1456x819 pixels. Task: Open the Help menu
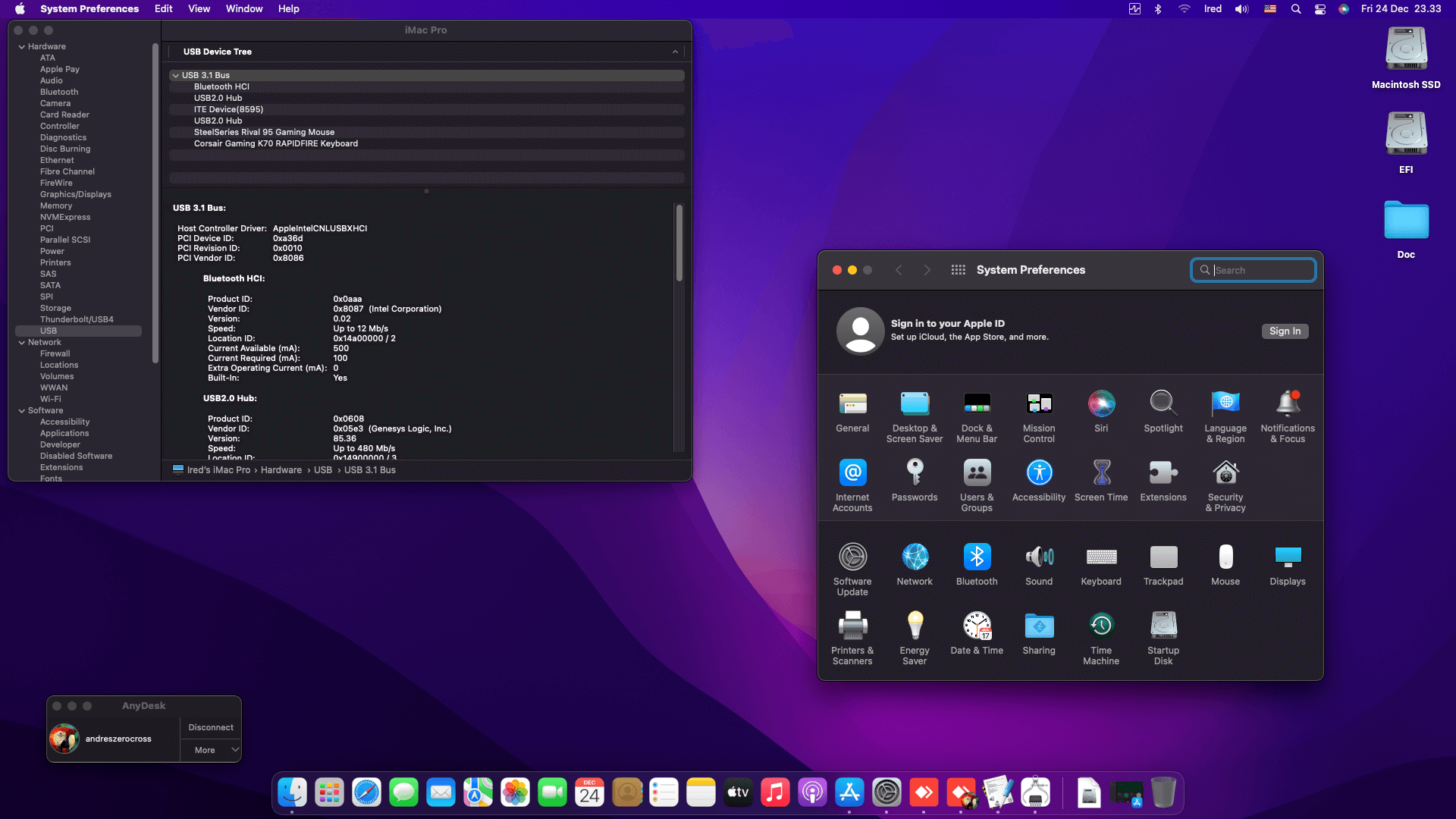click(288, 9)
